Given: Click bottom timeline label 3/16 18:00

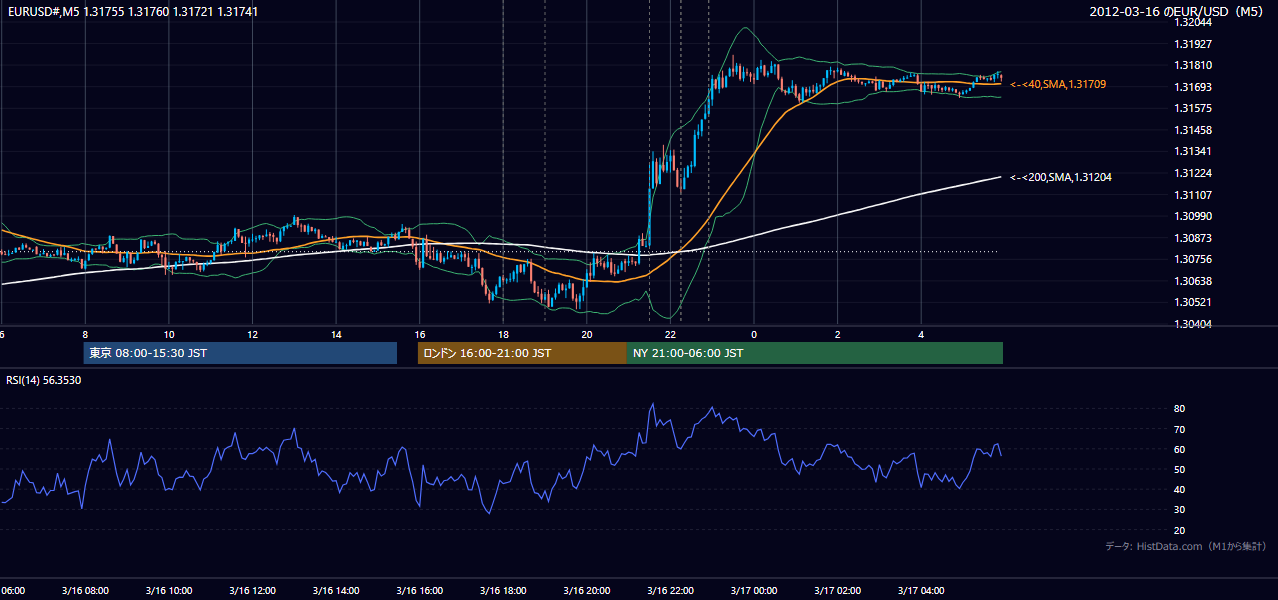Looking at the screenshot, I should [503, 591].
